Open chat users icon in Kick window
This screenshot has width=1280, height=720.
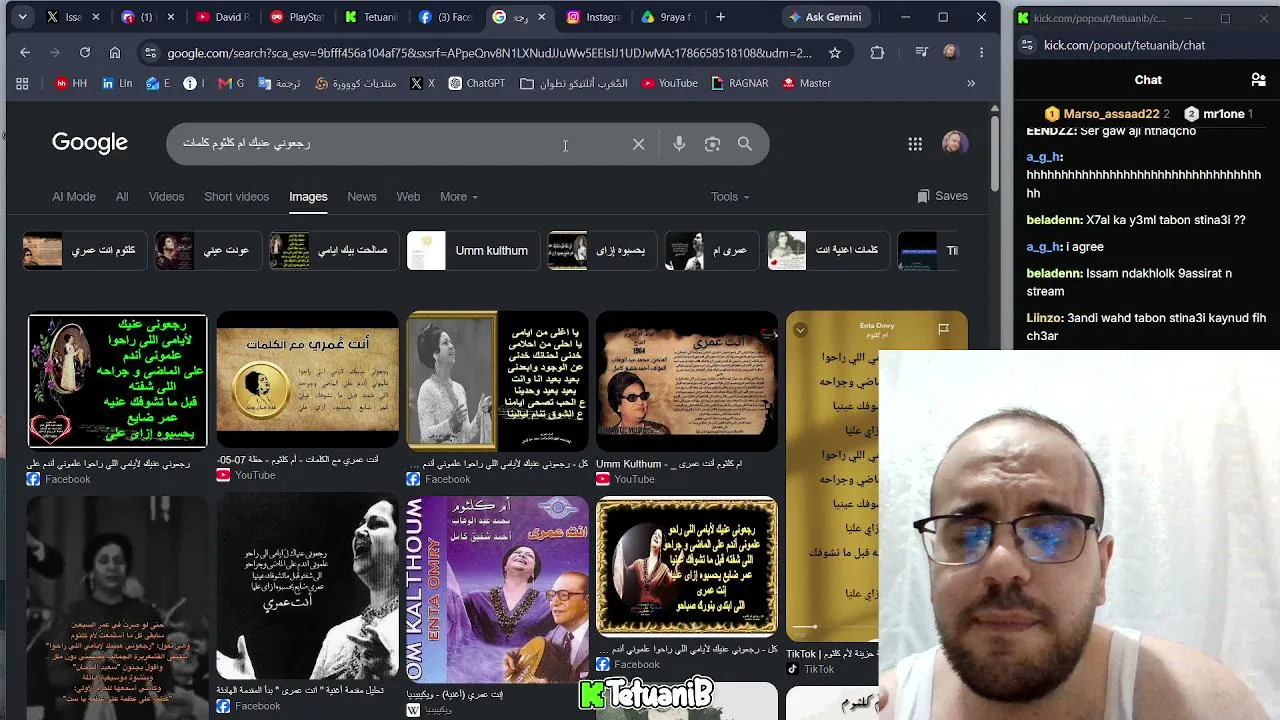coord(1258,80)
